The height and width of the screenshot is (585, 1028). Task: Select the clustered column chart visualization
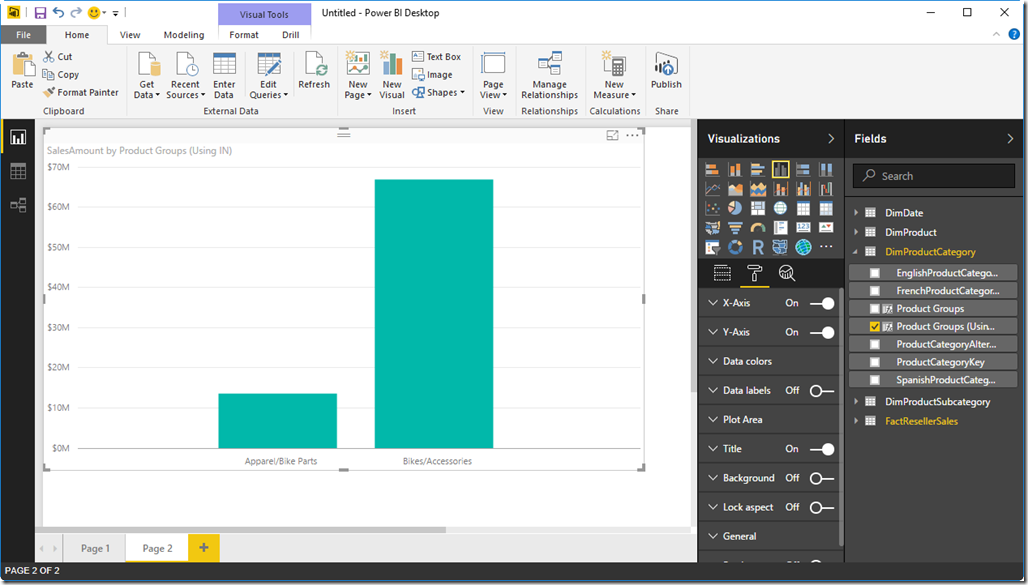(780, 170)
